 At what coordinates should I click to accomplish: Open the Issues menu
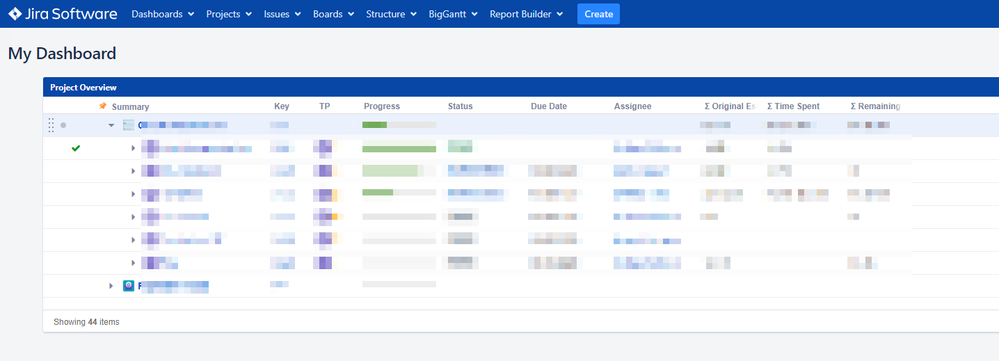click(282, 14)
